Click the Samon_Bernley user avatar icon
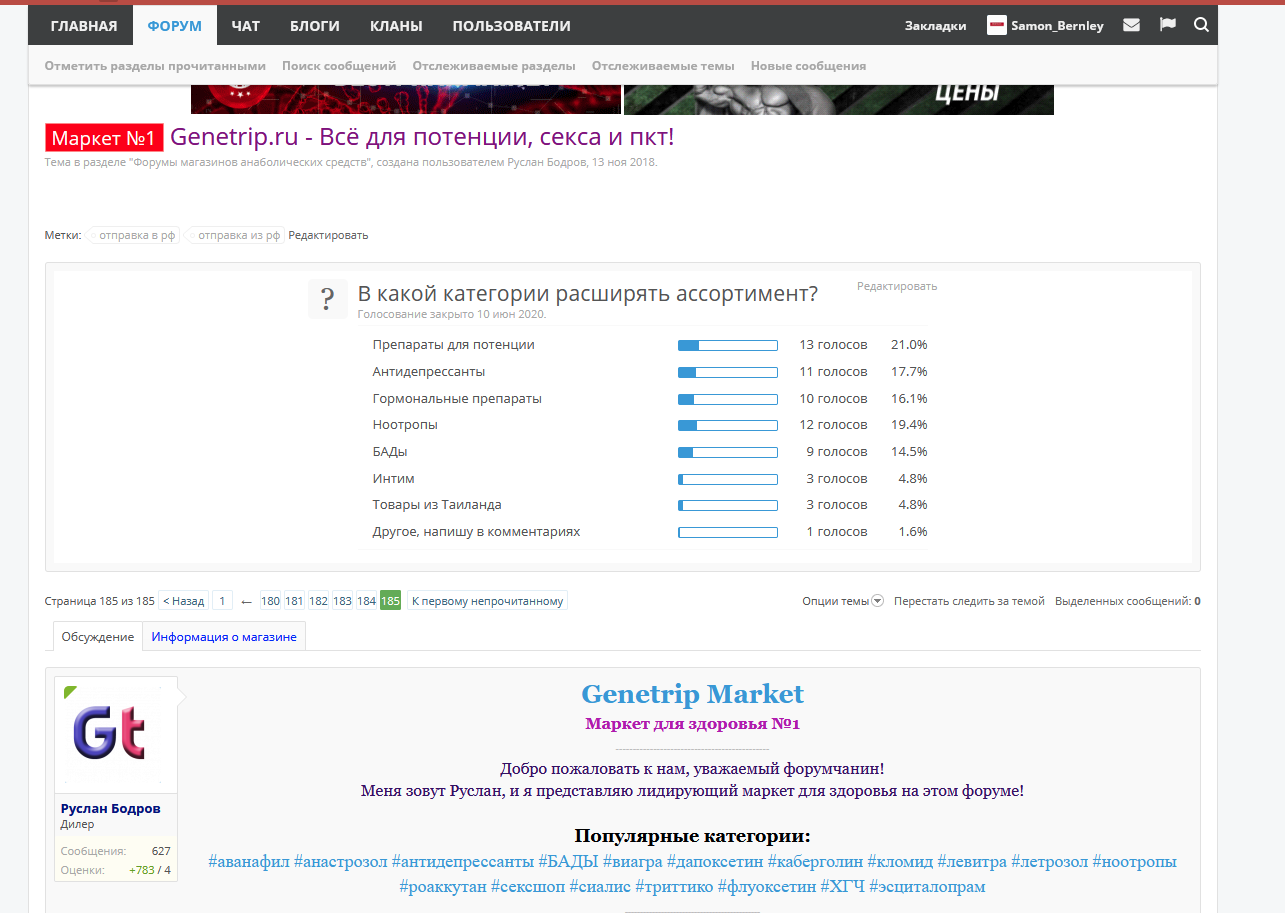The image size is (1285, 913). tap(996, 26)
